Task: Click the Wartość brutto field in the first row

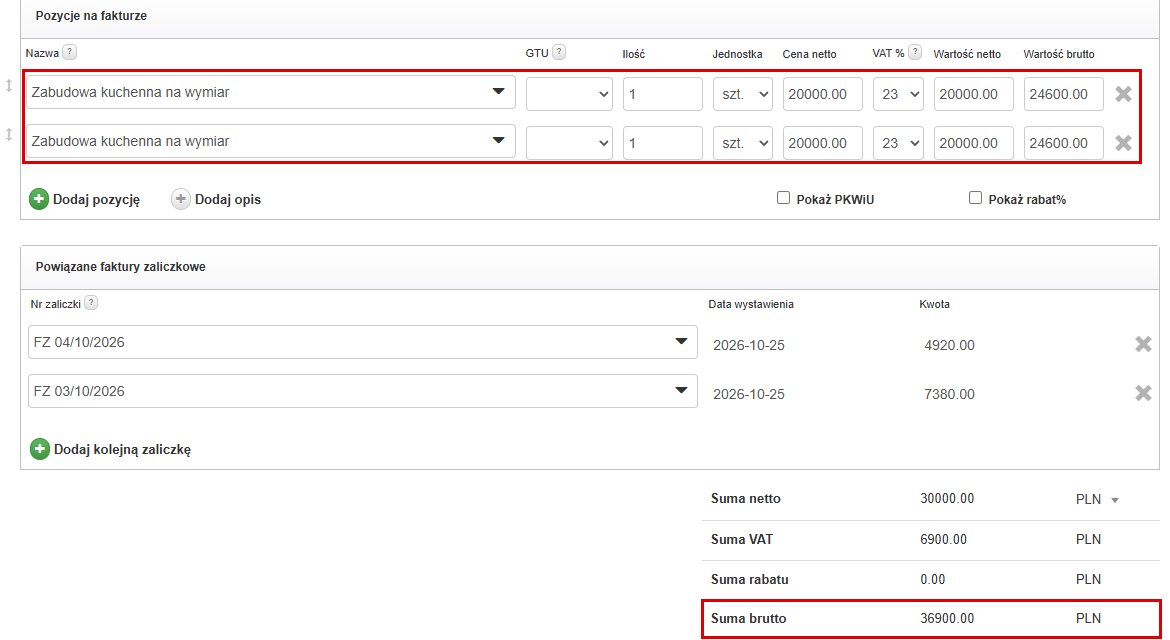Action: point(1064,94)
